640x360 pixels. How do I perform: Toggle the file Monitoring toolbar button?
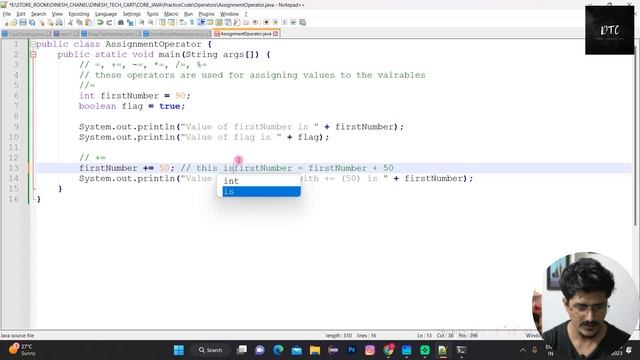(255, 22)
